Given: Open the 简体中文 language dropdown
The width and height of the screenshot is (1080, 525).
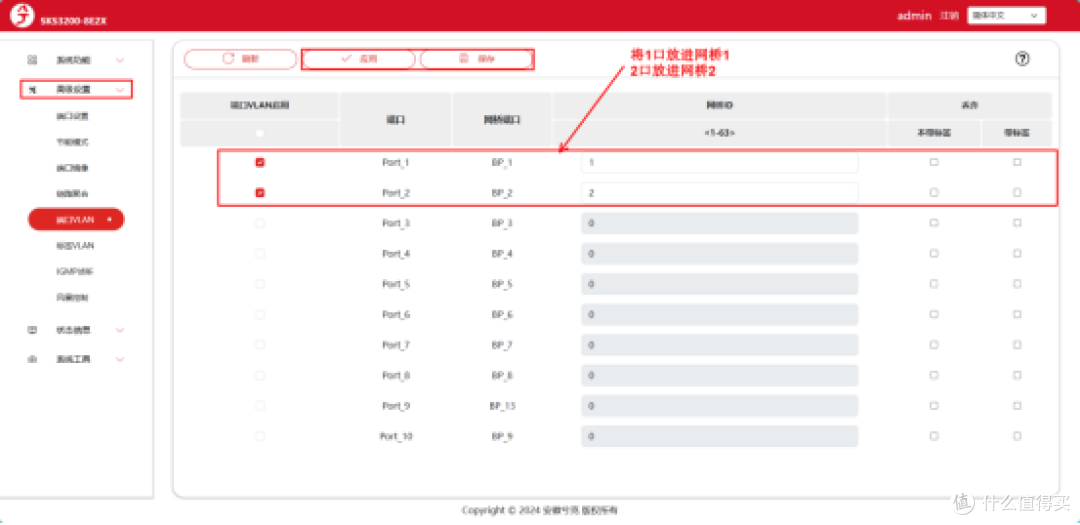Looking at the screenshot, I should coord(1006,15).
